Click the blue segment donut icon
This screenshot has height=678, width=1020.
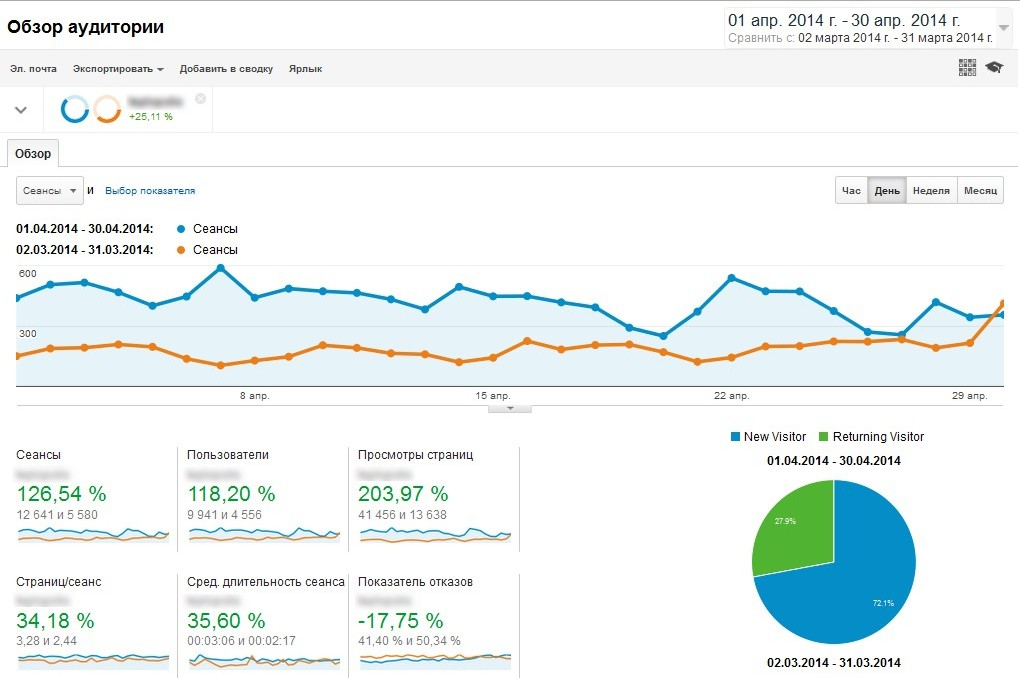(x=75, y=109)
